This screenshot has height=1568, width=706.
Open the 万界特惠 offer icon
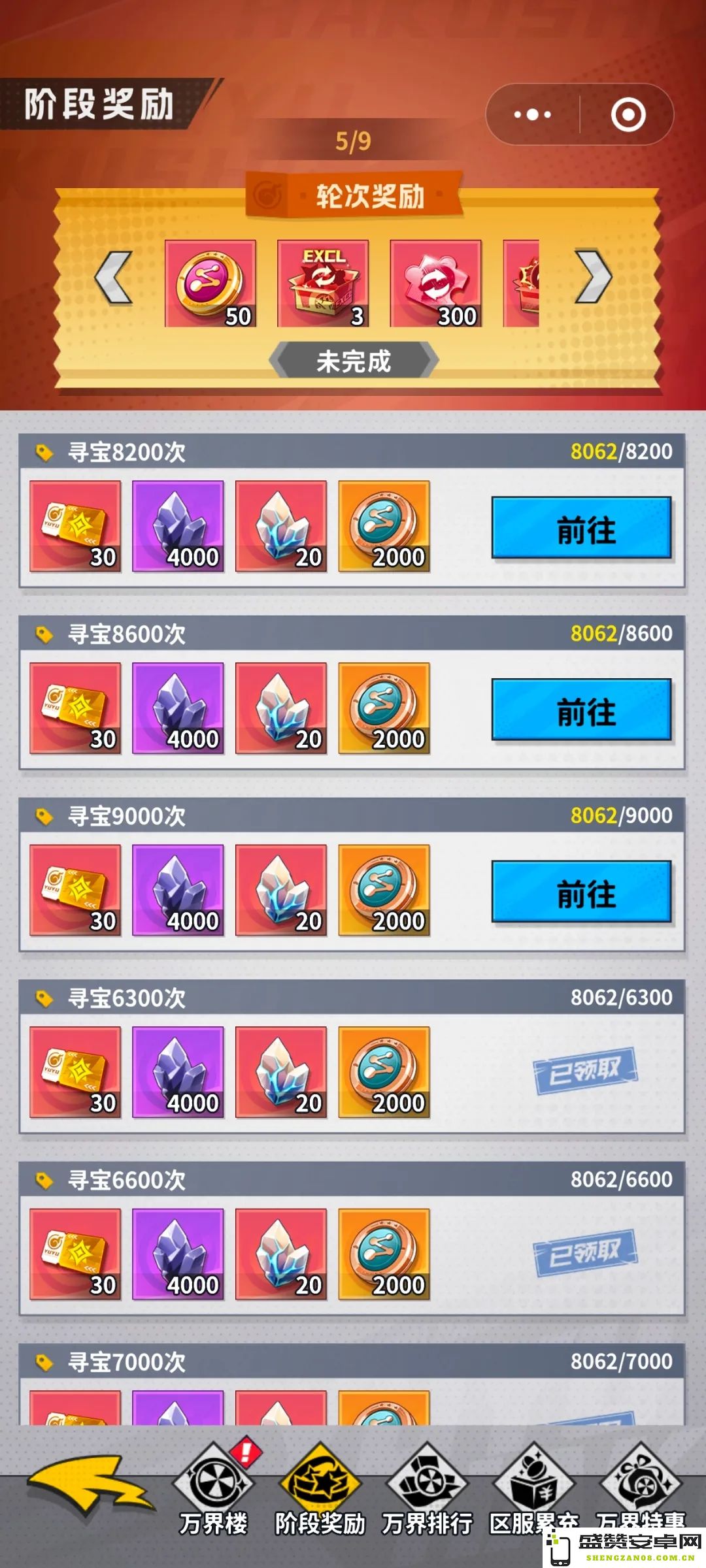point(641,1483)
